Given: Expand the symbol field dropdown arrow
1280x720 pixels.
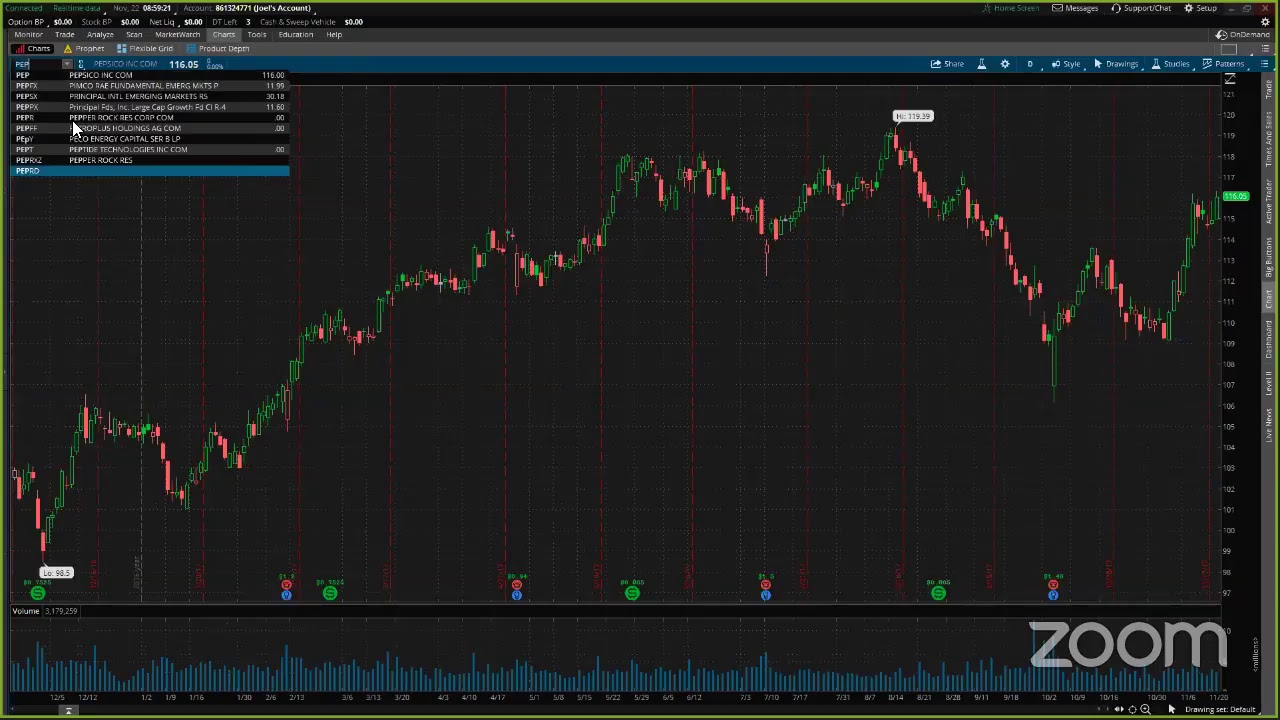Looking at the screenshot, I should pyautogui.click(x=67, y=64).
